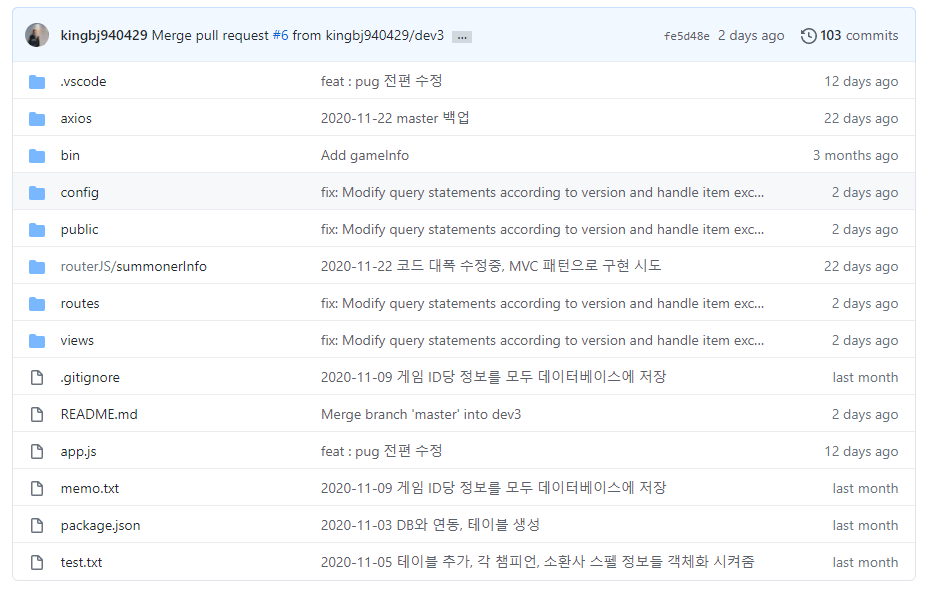Open 'Add gameInfo' commit message

(x=365, y=155)
